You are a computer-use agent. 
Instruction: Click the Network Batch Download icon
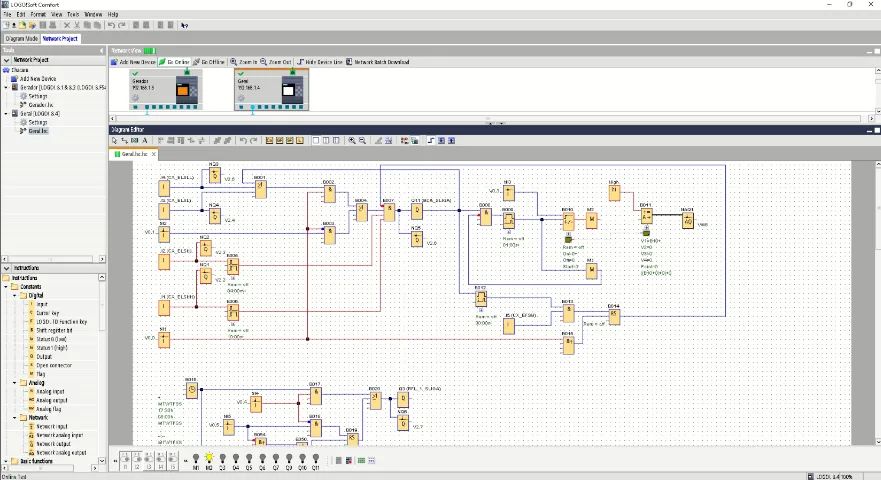[349, 62]
